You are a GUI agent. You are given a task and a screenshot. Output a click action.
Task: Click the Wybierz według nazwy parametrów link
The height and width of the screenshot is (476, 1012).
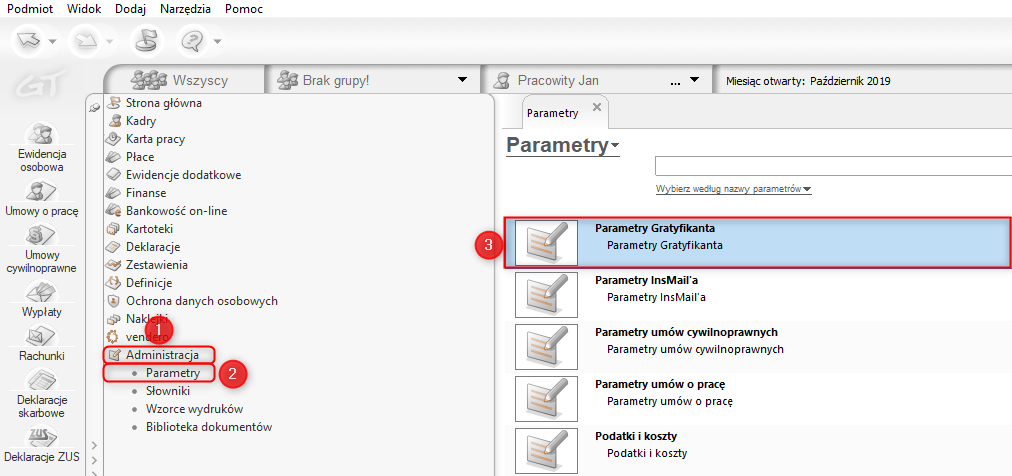coord(733,189)
